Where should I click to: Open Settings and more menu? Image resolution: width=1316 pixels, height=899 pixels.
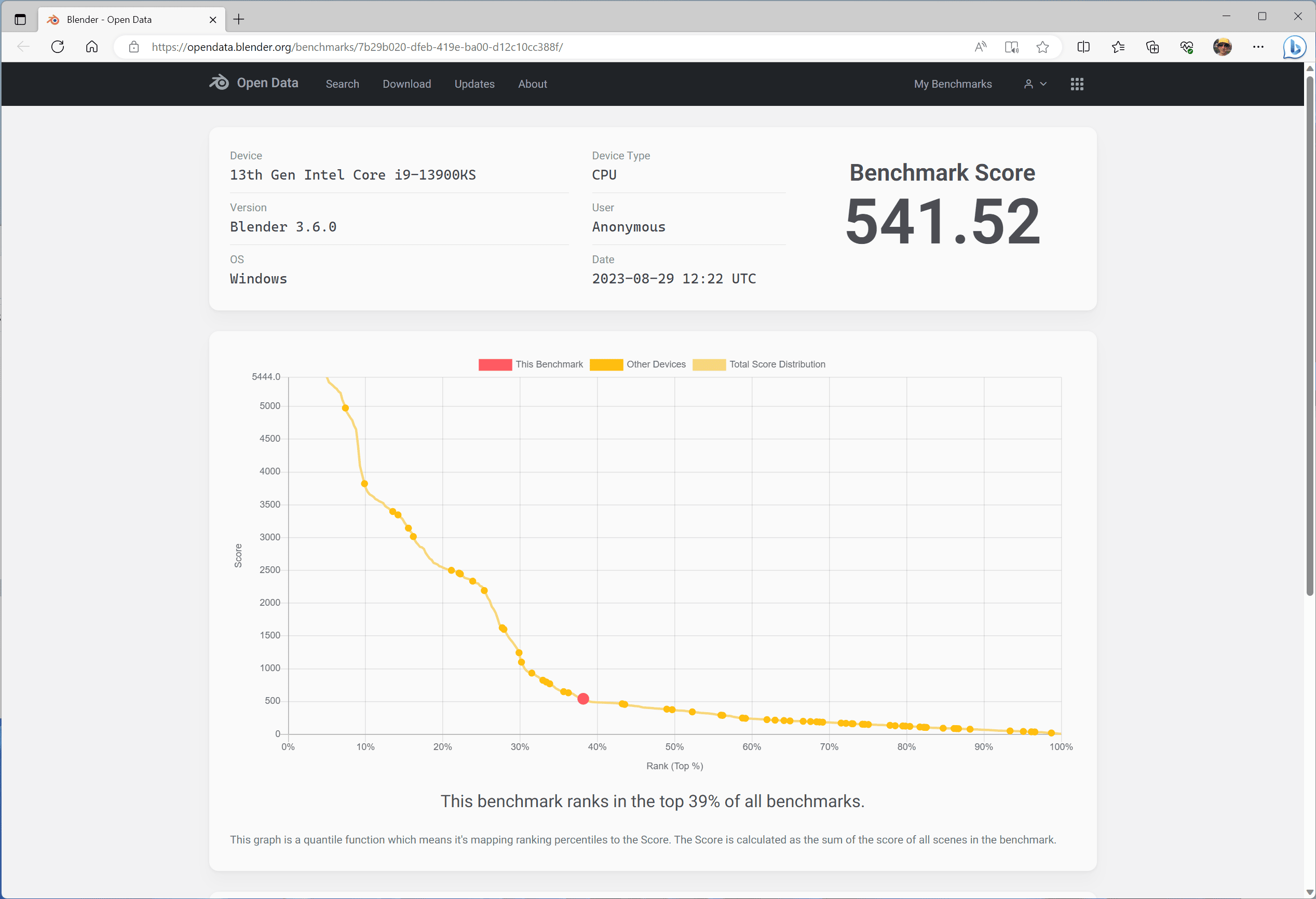pos(1258,47)
